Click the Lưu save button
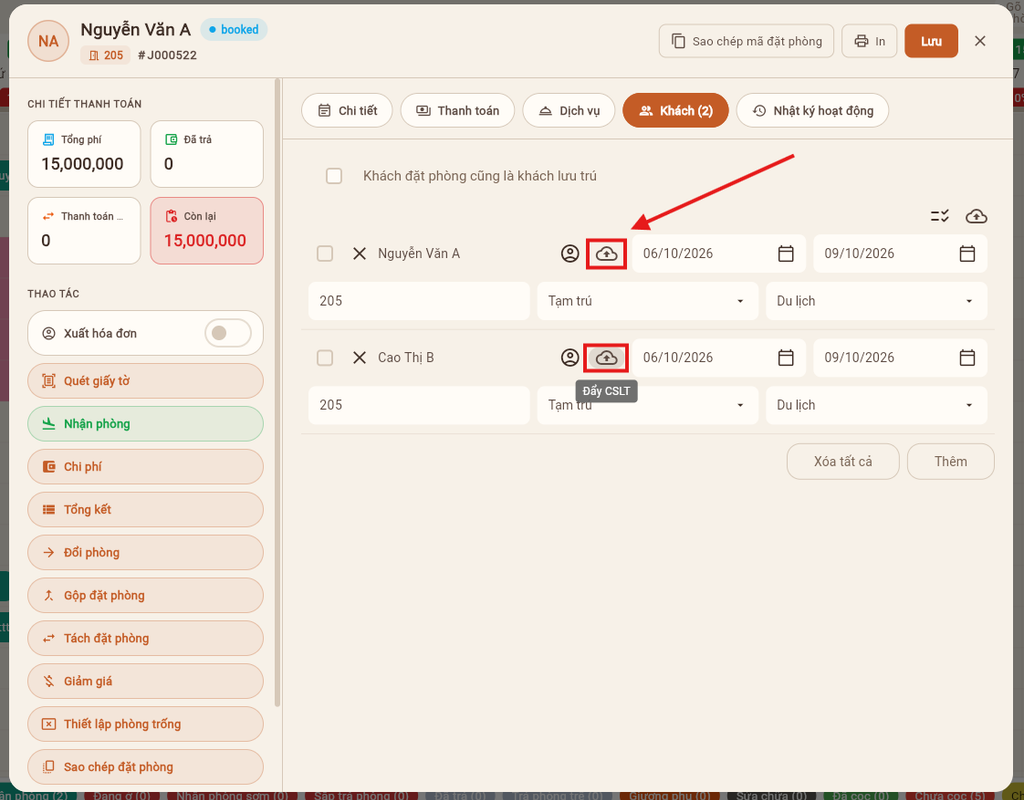The height and width of the screenshot is (800, 1024). [x=931, y=41]
